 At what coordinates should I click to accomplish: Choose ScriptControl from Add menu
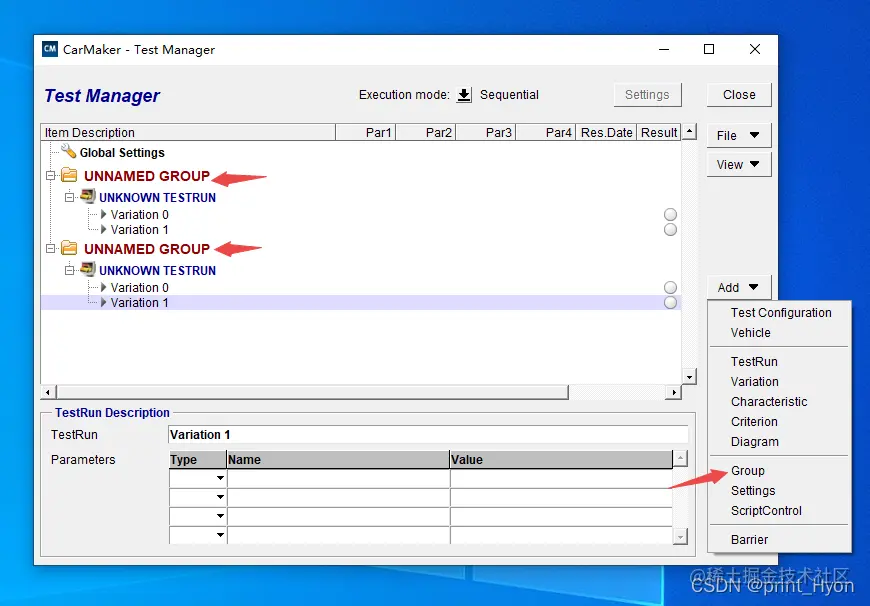[x=766, y=511]
